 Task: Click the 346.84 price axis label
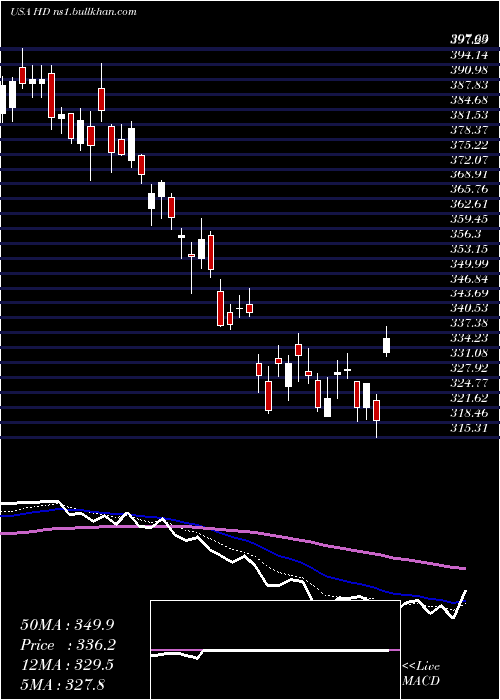tap(469, 279)
